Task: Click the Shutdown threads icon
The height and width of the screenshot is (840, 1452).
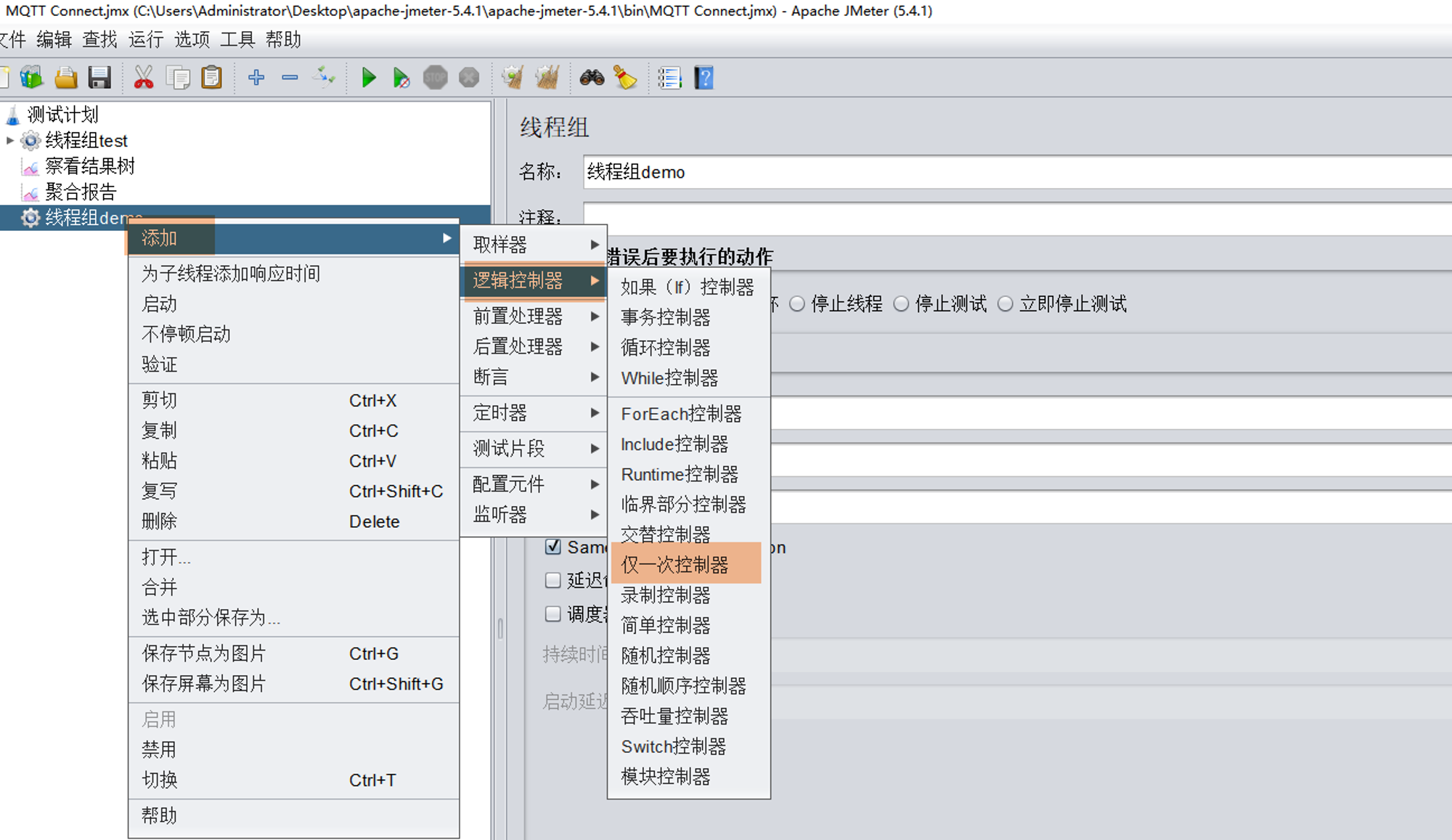Action: [x=470, y=77]
